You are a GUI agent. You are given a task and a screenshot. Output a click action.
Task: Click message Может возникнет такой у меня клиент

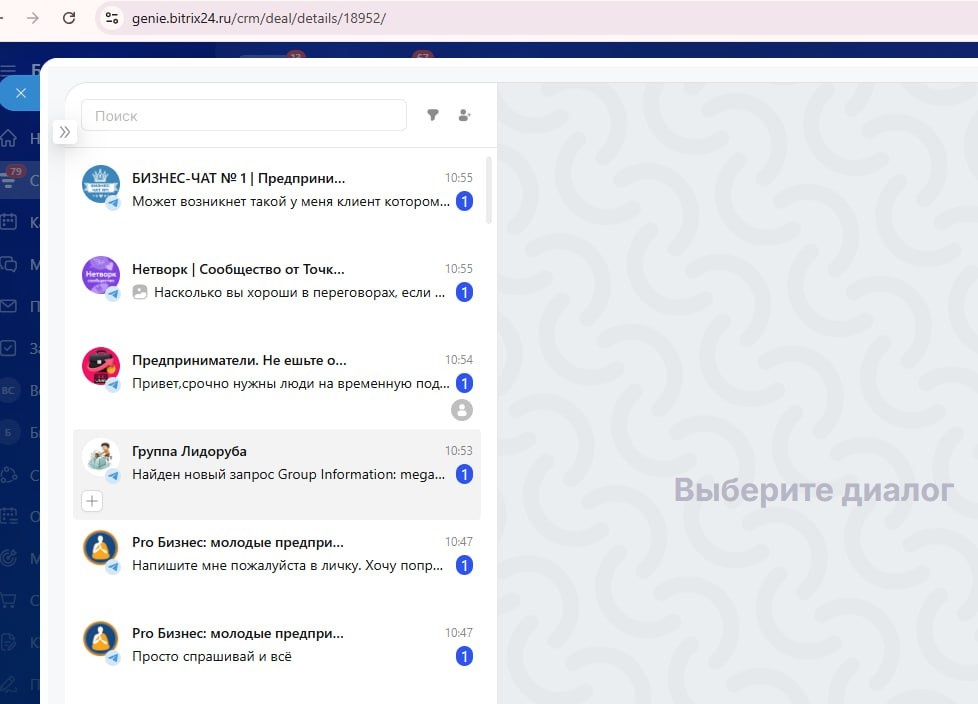(x=291, y=201)
